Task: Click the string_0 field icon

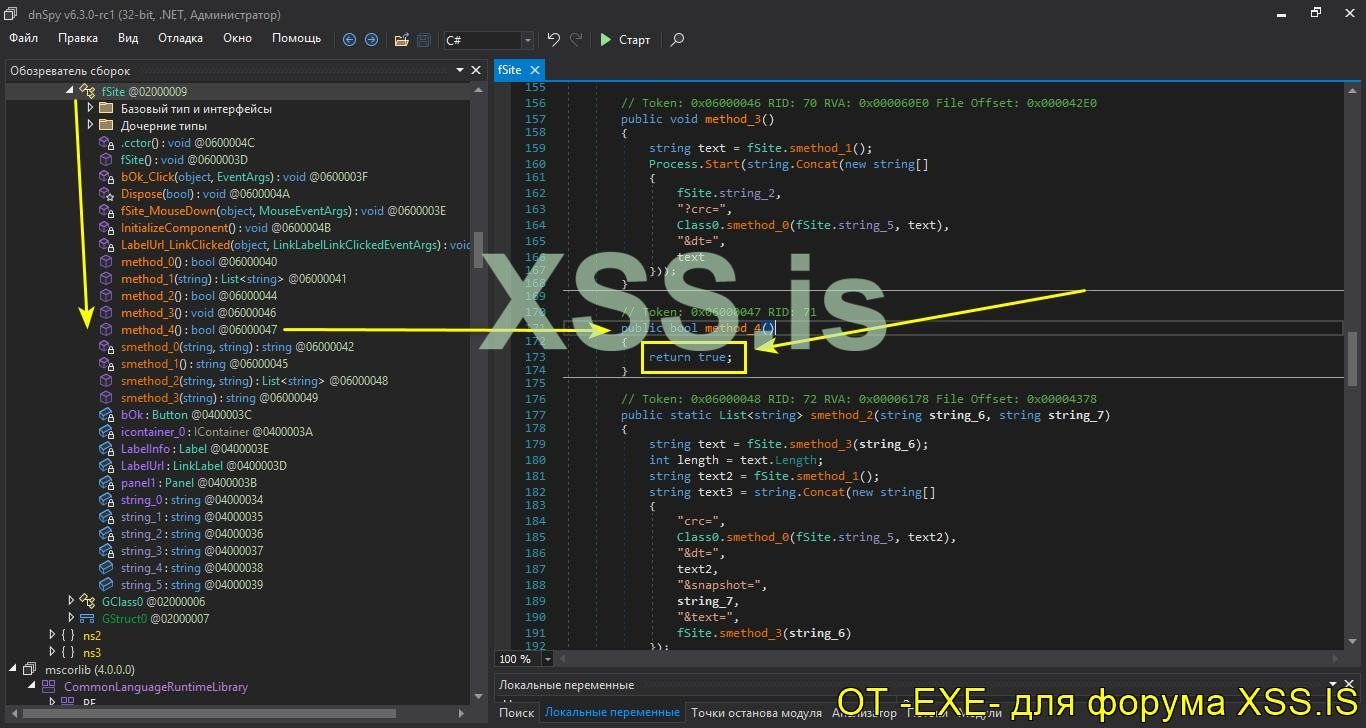Action: click(107, 500)
